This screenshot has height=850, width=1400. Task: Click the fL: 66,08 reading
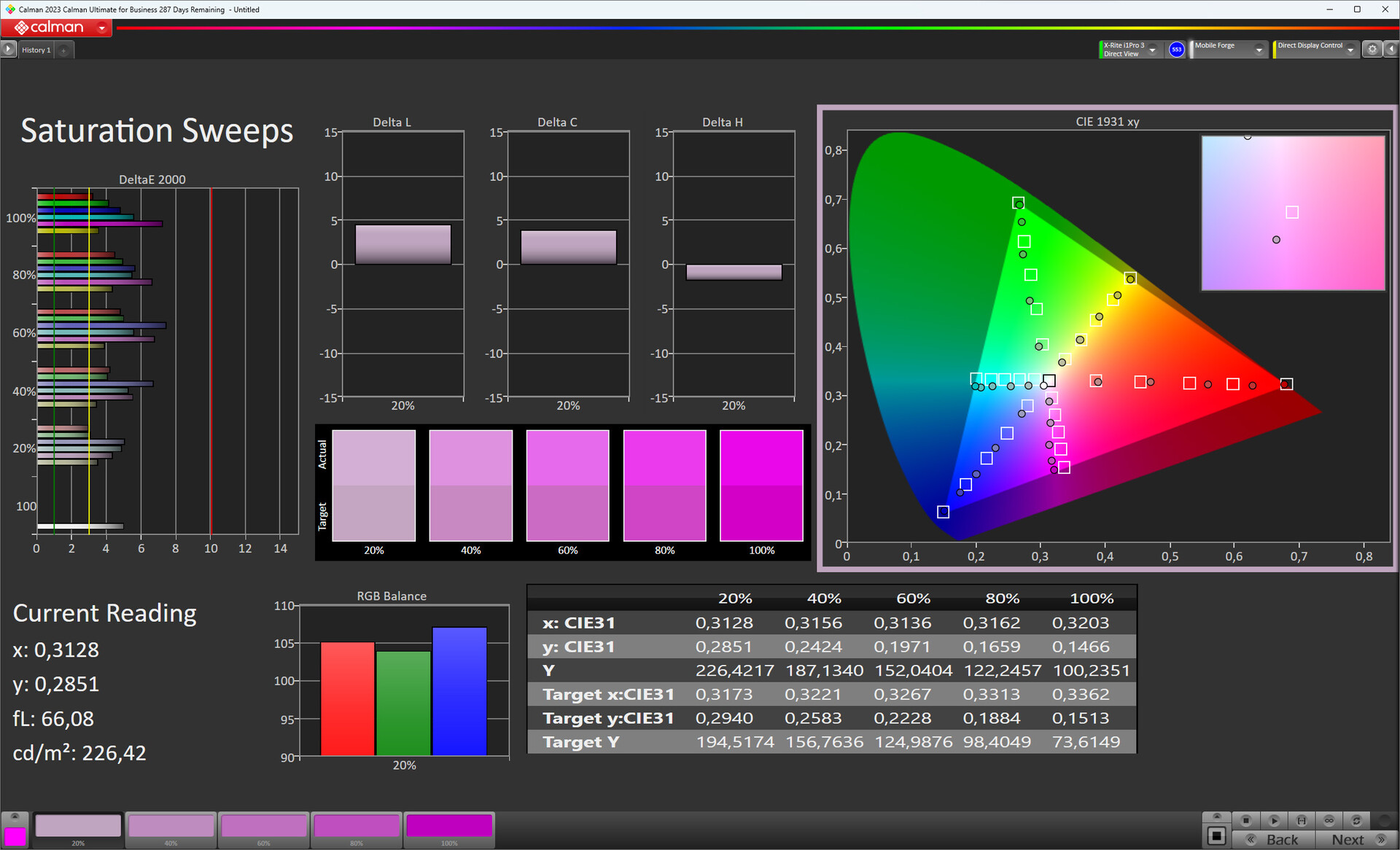pyautogui.click(x=53, y=719)
